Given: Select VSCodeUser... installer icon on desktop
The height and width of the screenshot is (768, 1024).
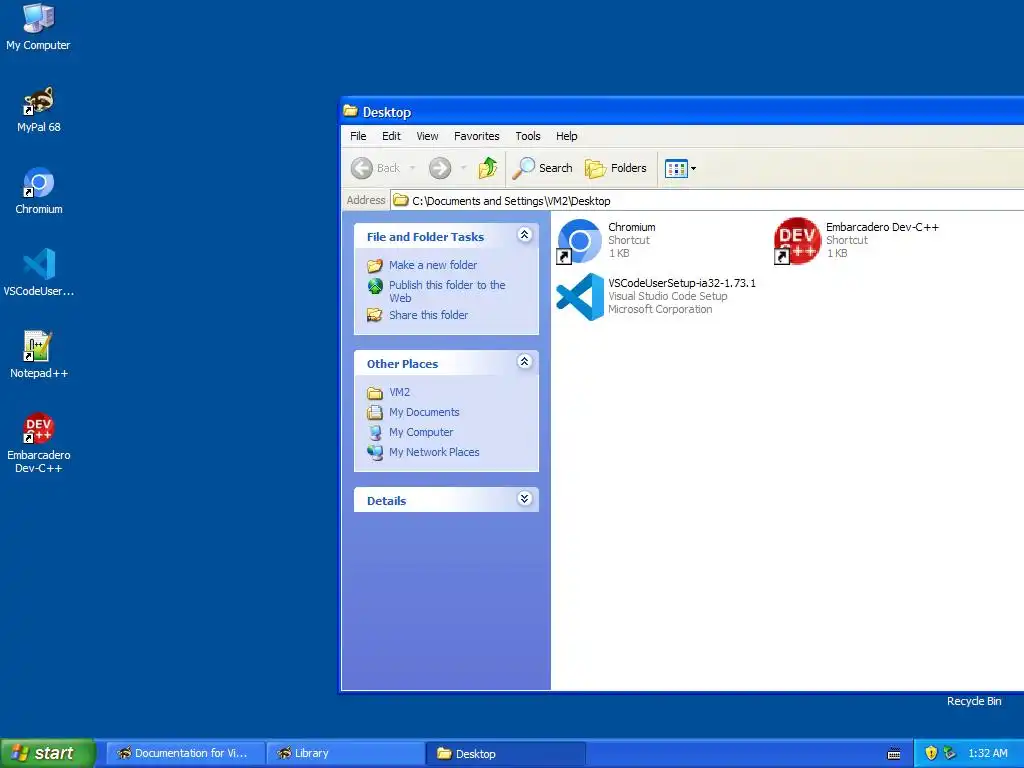Looking at the screenshot, I should click(x=39, y=274).
